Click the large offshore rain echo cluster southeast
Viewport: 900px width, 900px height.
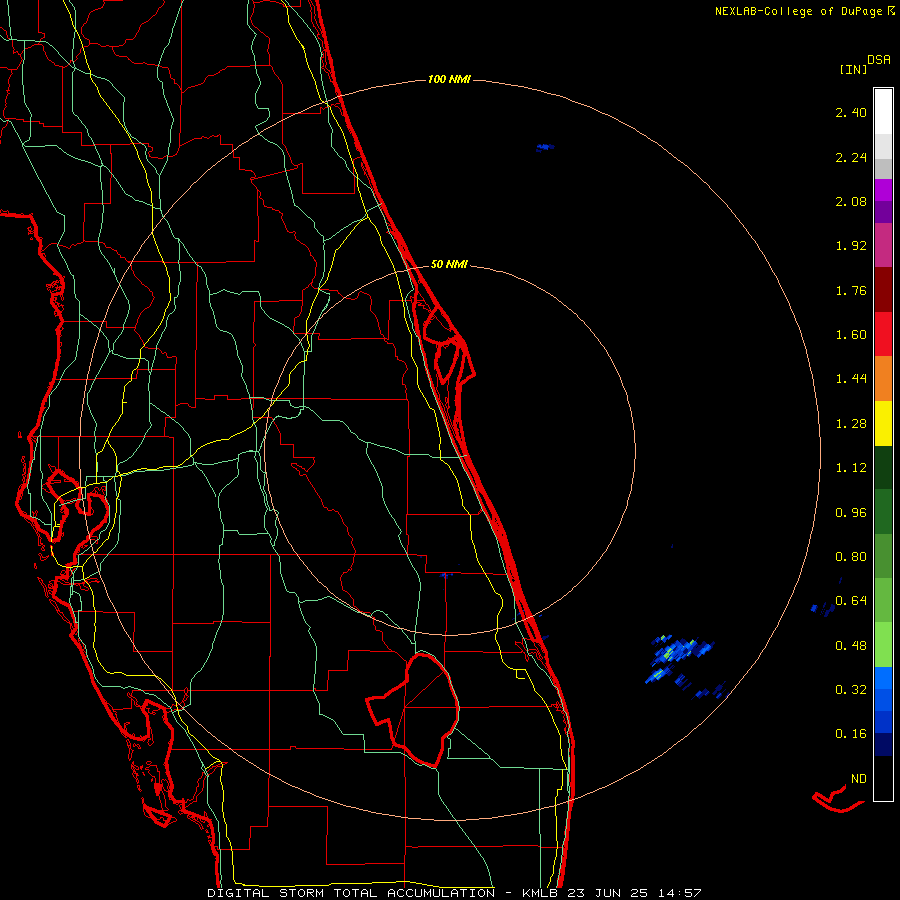click(x=680, y=658)
